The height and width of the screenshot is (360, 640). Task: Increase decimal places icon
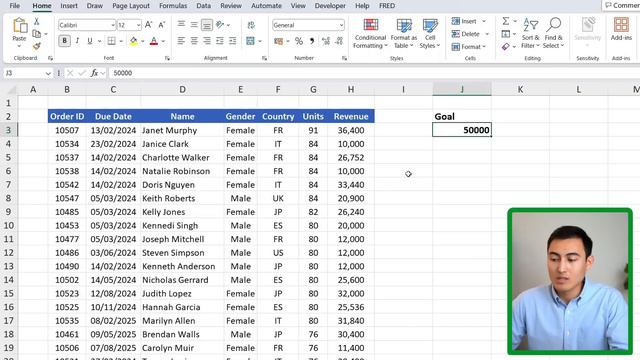pyautogui.click(x=326, y=41)
